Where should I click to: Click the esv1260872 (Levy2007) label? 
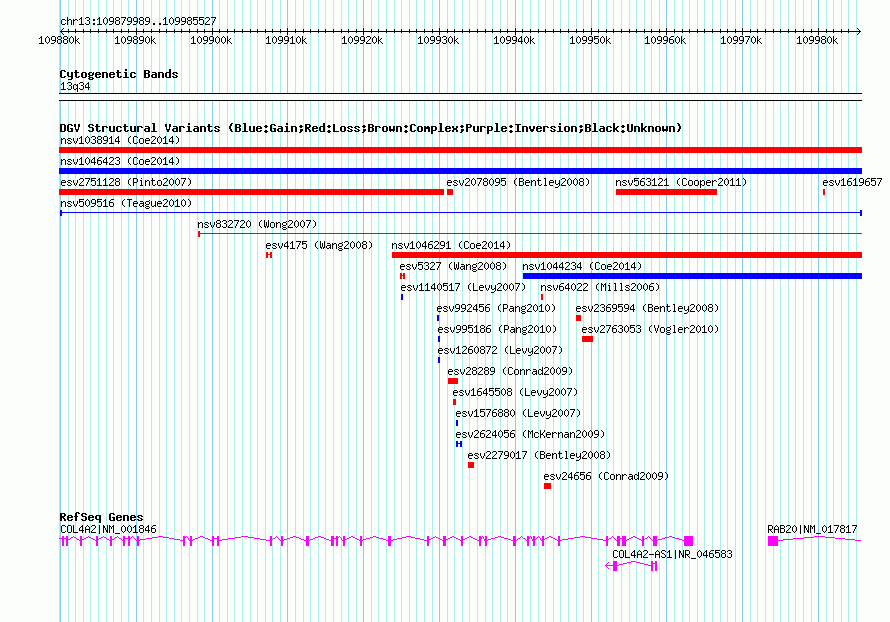[x=500, y=350]
